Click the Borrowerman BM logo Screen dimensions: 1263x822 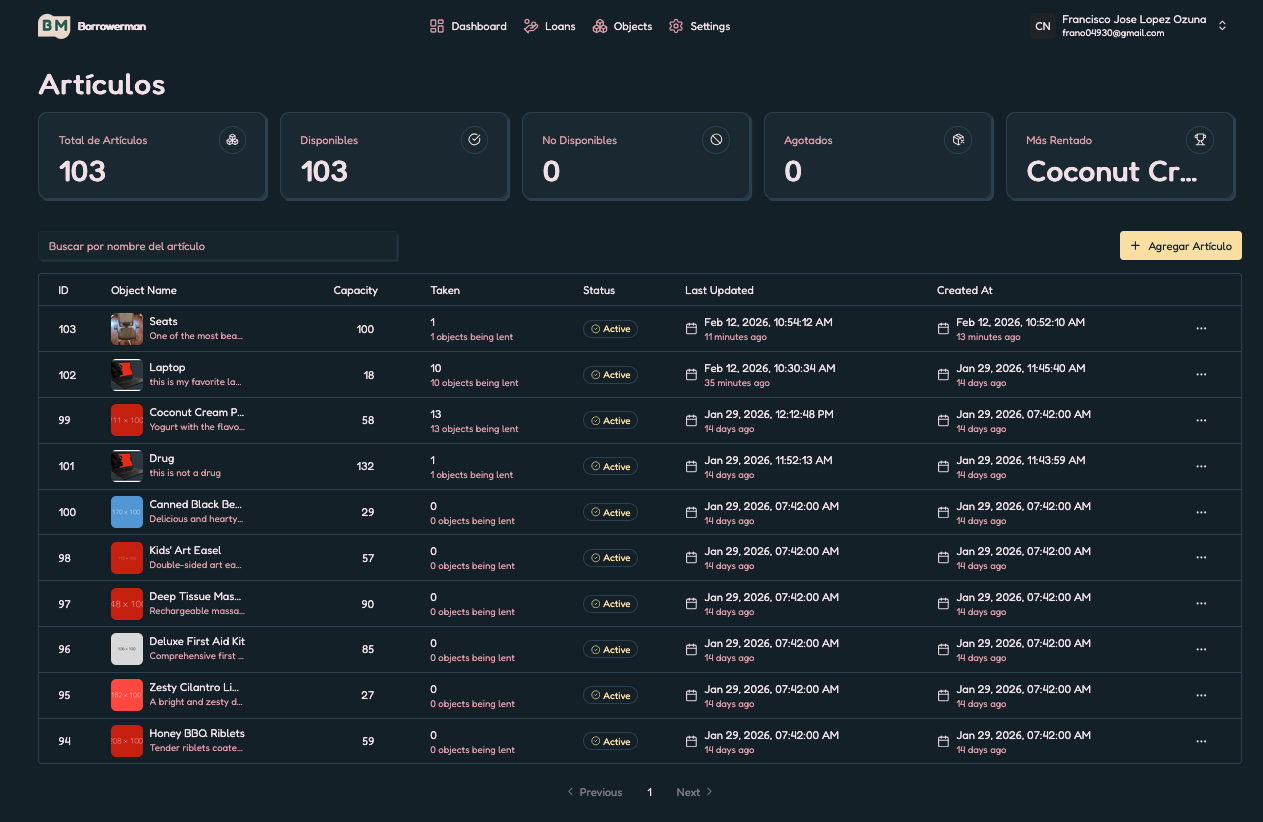tap(52, 26)
